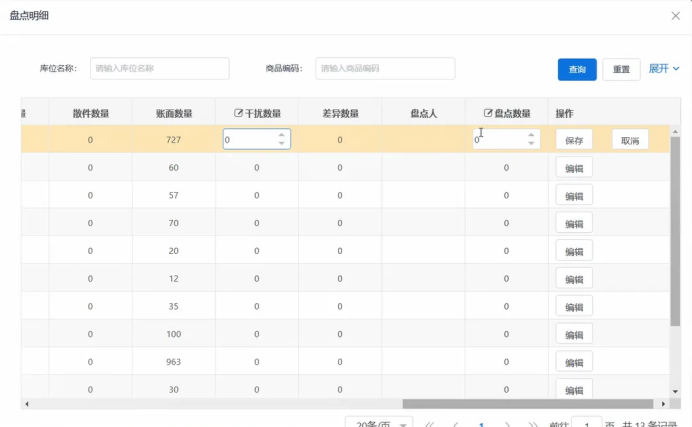Click the 差异数量 column header
The image size is (692, 427).
click(x=340, y=113)
